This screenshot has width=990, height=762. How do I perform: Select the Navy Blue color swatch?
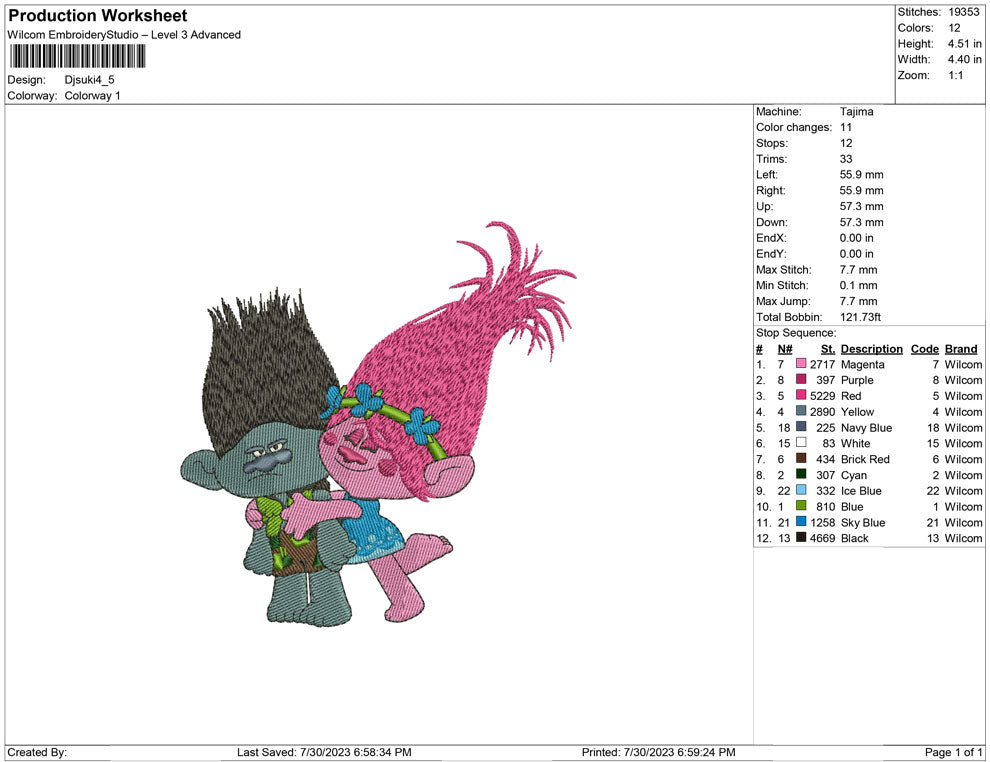click(x=801, y=427)
